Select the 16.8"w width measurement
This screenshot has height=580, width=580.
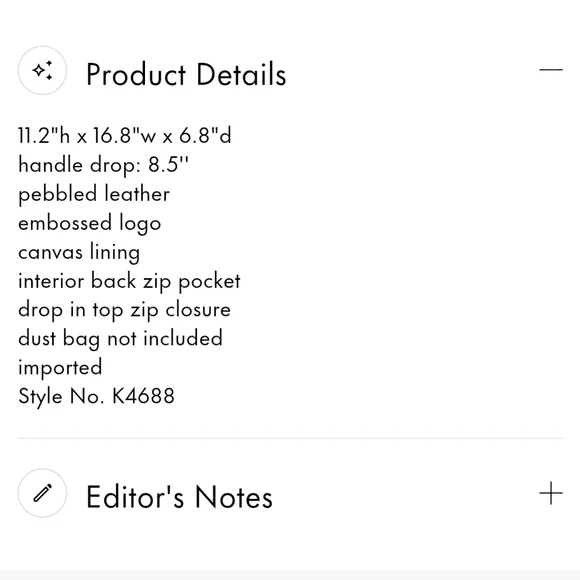click(x=124, y=135)
